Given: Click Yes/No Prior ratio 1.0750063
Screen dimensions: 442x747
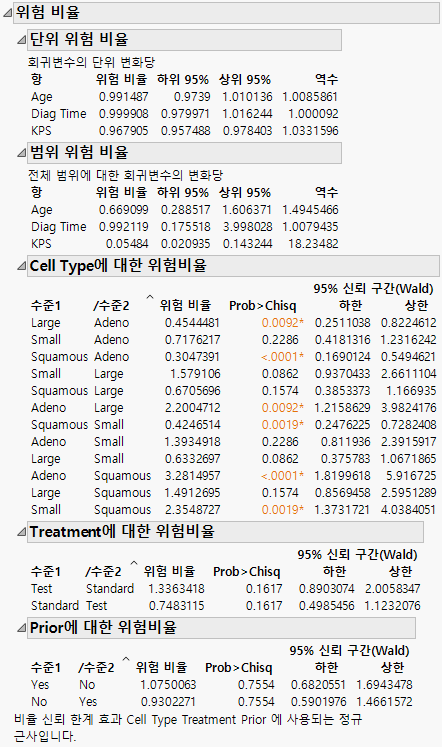Looking at the screenshot, I should coord(168,685).
